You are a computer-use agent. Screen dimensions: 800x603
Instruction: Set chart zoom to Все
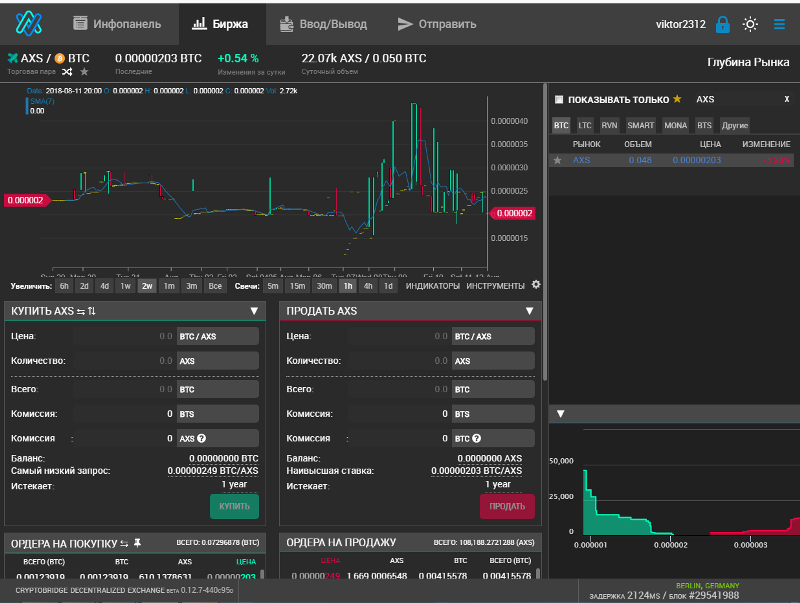pos(215,286)
